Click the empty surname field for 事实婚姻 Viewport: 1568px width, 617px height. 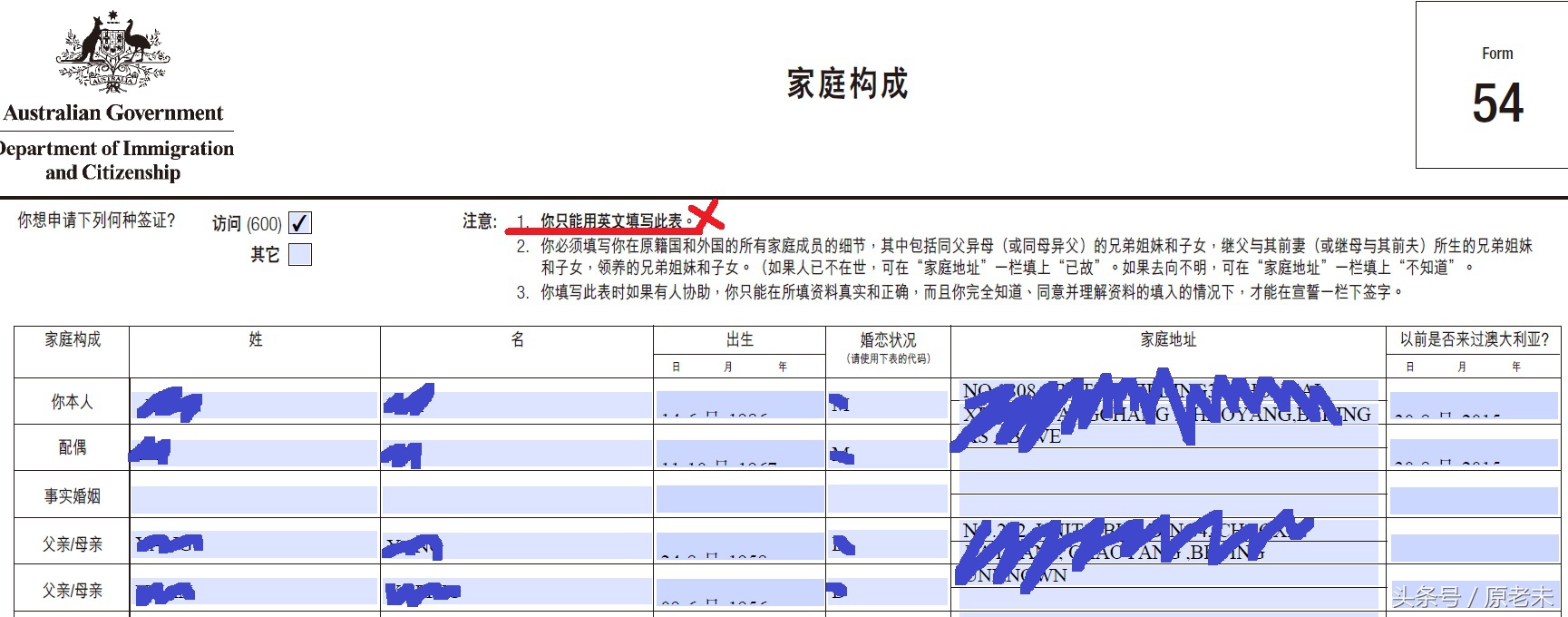click(255, 499)
